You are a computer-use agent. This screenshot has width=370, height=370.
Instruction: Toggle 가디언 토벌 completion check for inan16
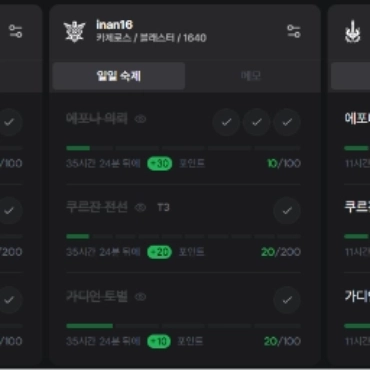point(287,300)
